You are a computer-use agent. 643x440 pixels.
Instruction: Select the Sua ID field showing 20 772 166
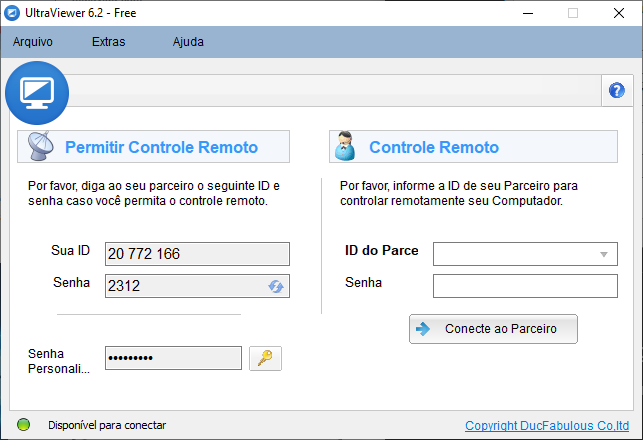[x=196, y=254]
